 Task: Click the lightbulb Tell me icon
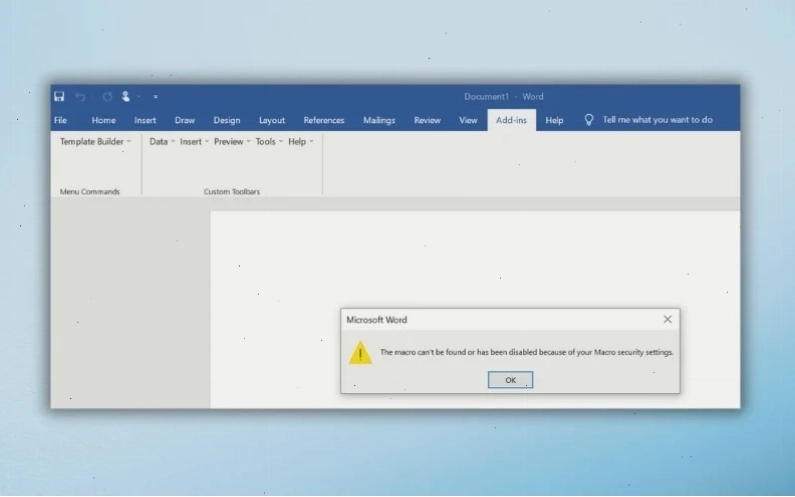[x=589, y=120]
